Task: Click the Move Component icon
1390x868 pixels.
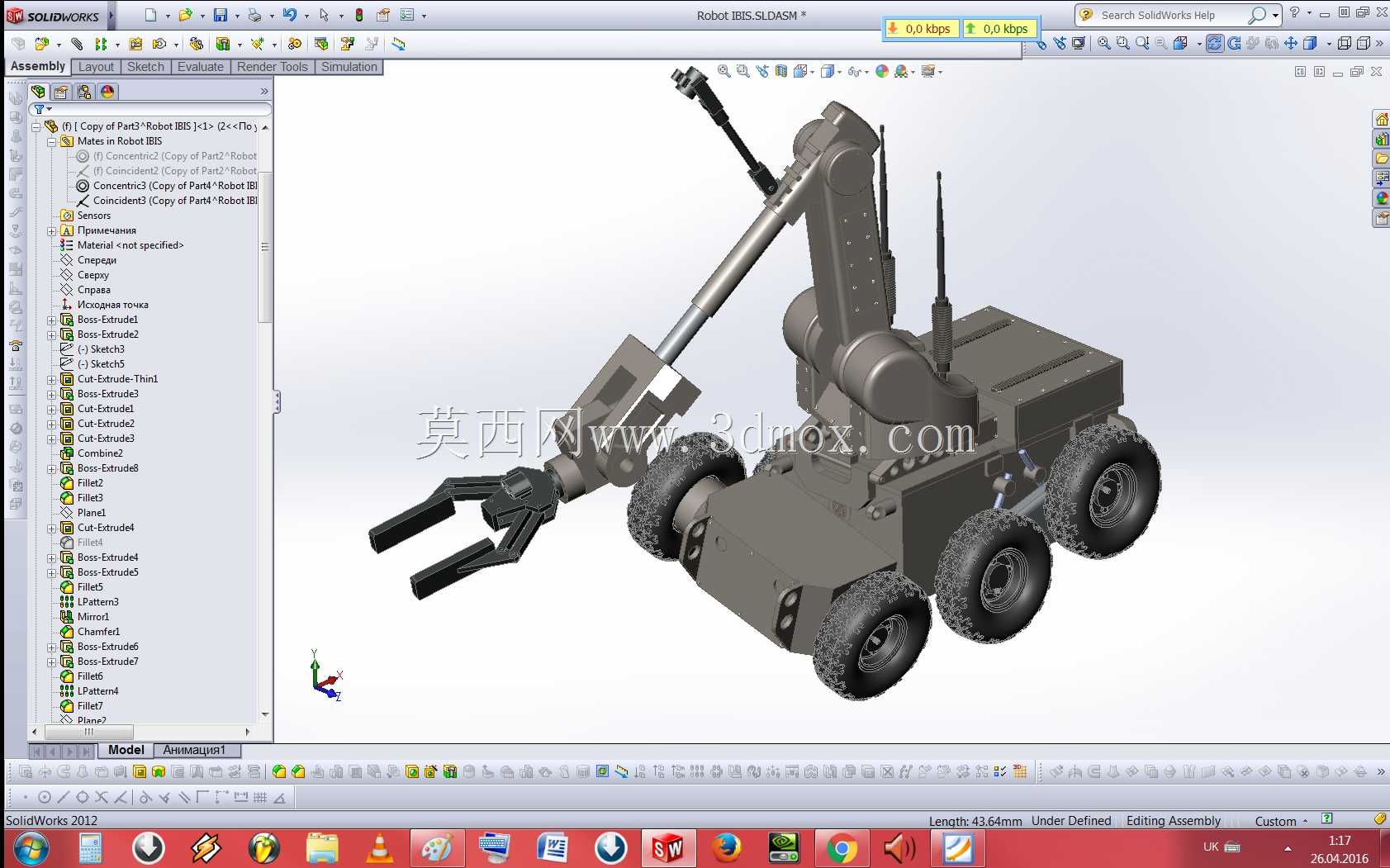Action: click(159, 44)
